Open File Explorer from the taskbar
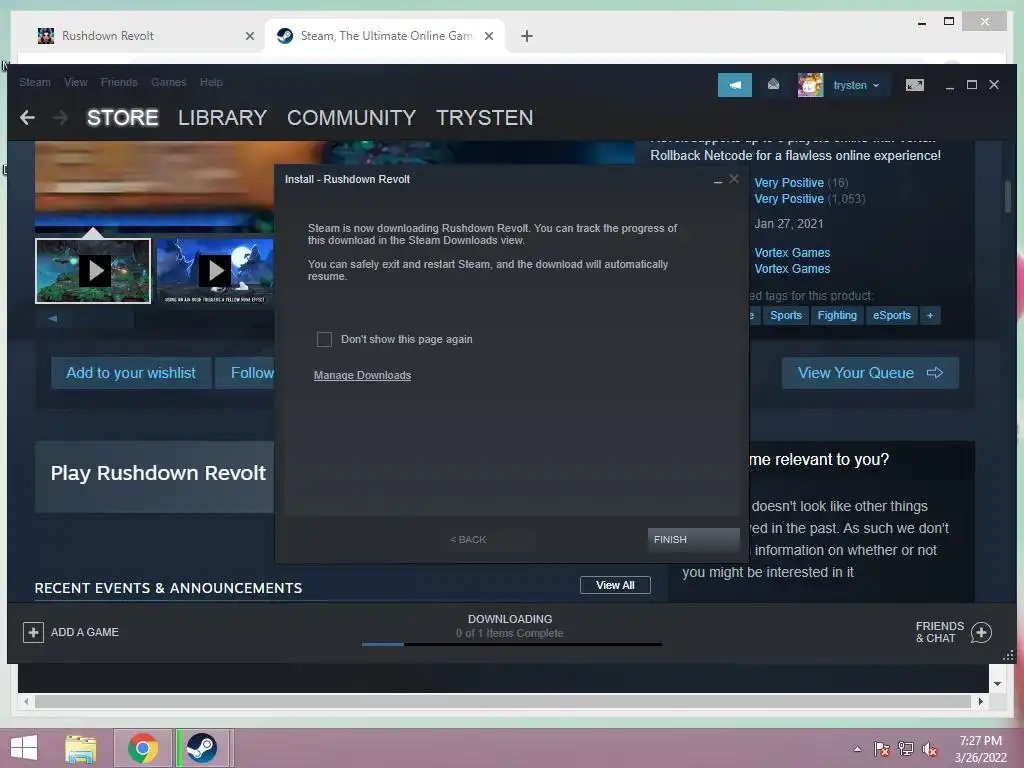This screenshot has width=1024, height=768. pos(80,748)
